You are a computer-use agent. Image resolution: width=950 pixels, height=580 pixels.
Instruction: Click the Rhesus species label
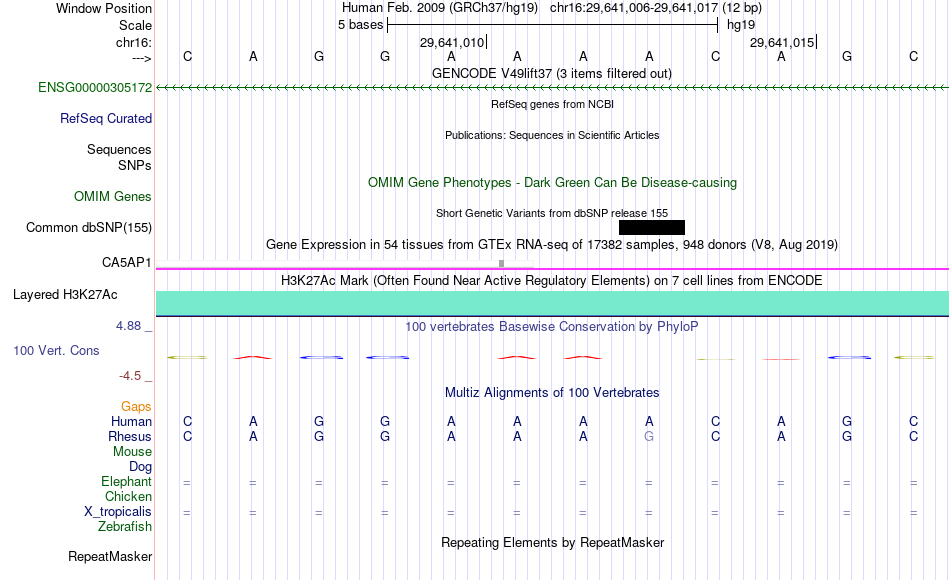(130, 436)
